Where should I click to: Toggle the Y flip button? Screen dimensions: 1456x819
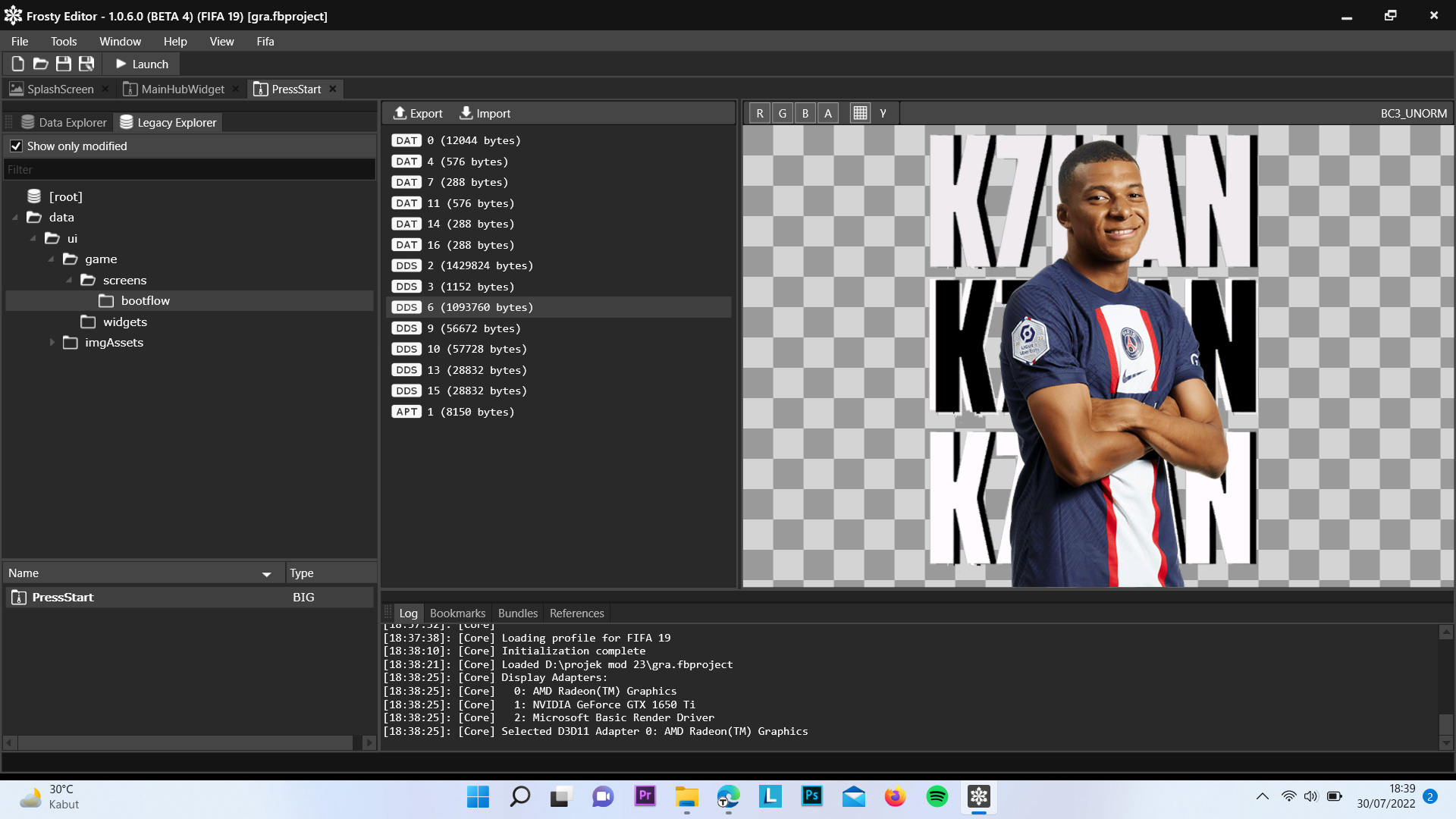click(883, 113)
